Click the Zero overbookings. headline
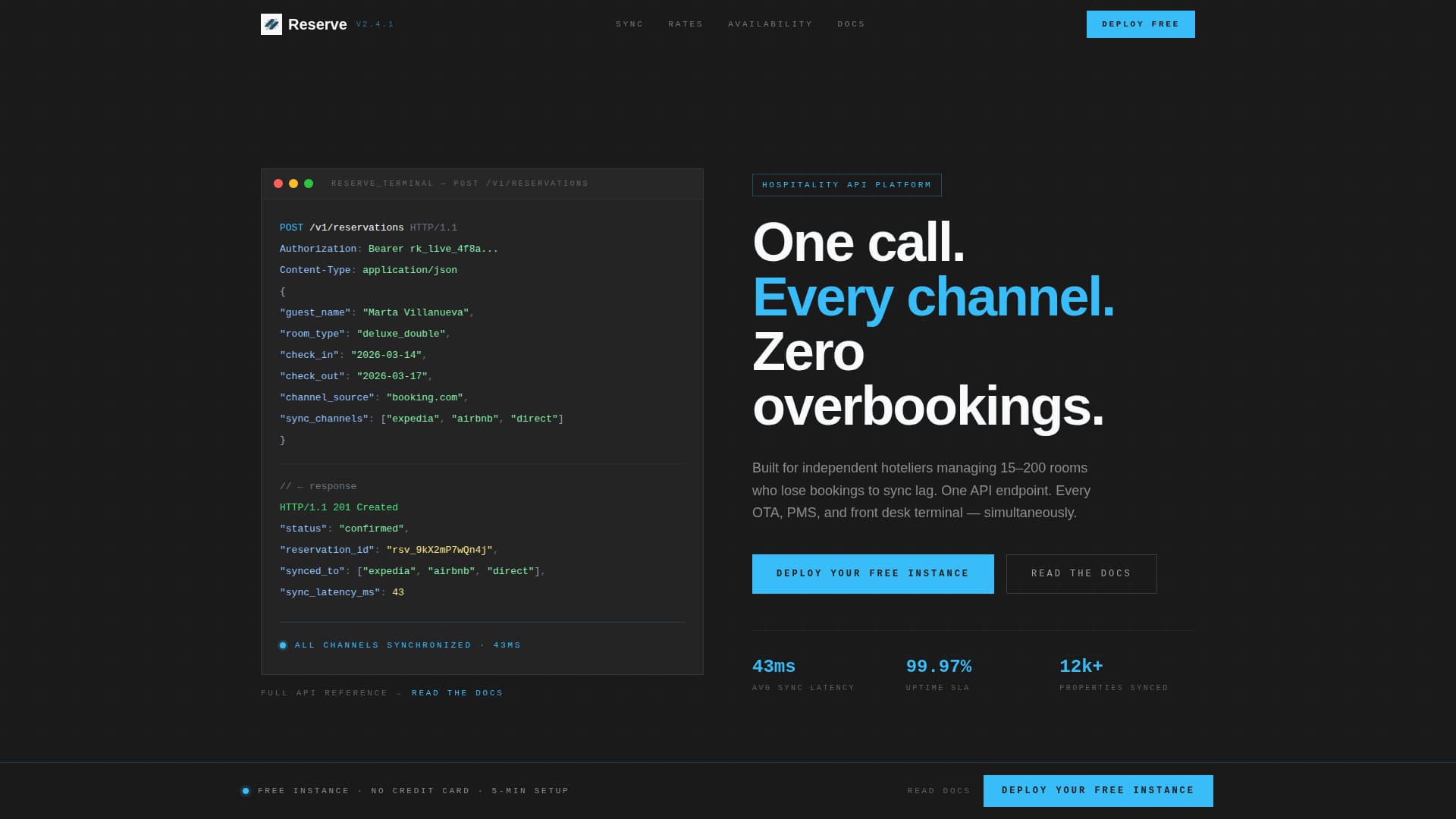The width and height of the screenshot is (1456, 819). click(928, 379)
